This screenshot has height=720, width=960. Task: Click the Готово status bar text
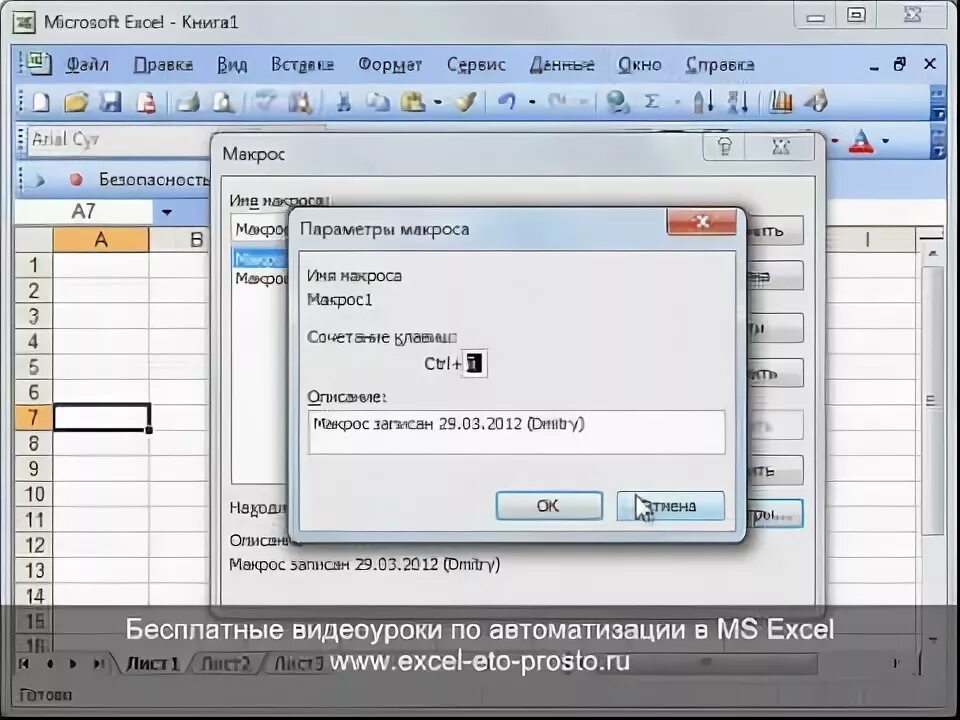tap(46, 696)
